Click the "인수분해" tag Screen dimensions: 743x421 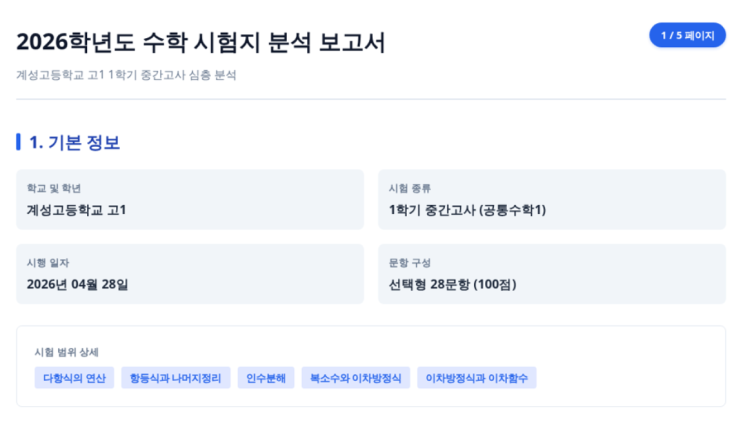click(266, 378)
